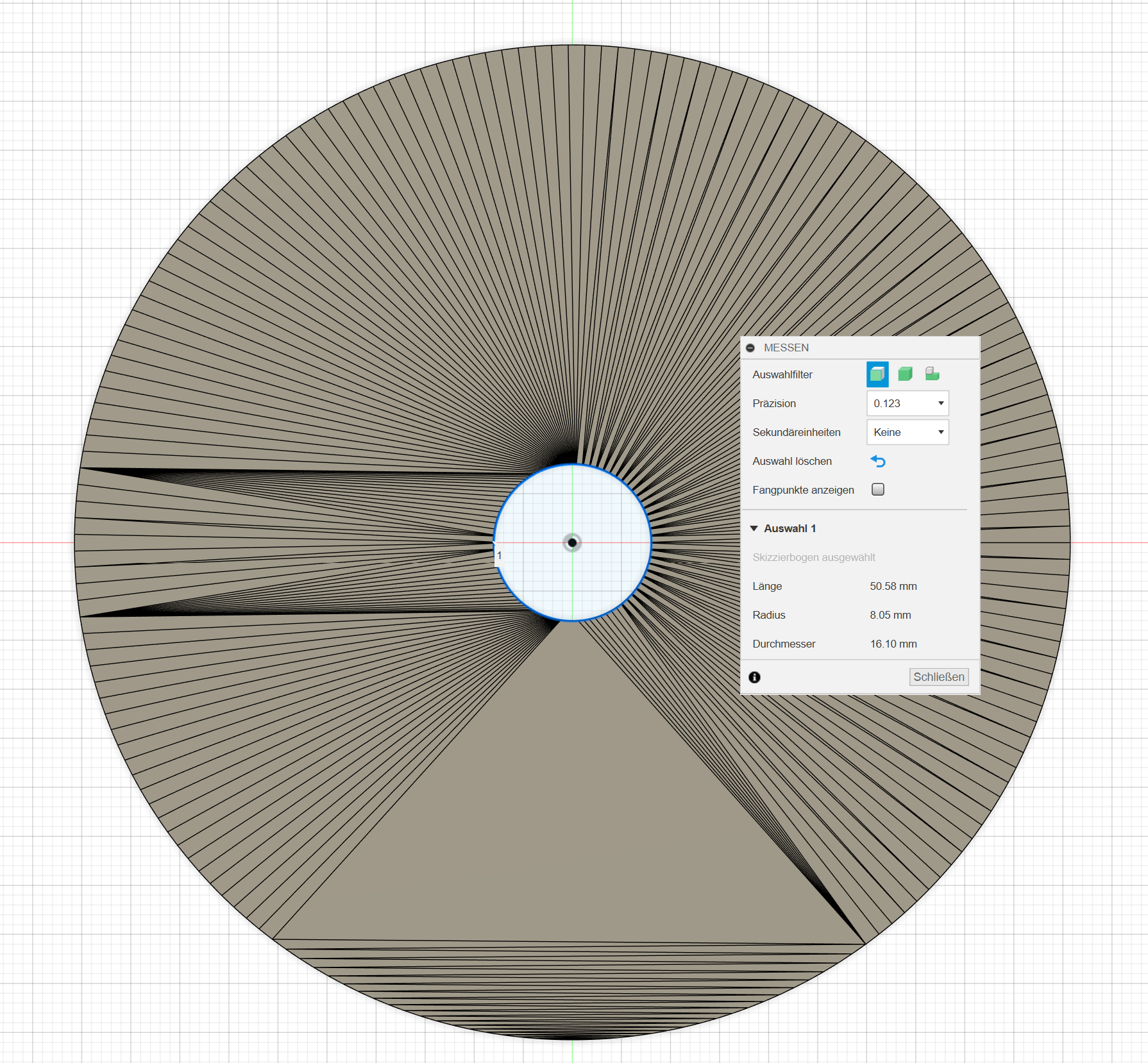Open the Präzision dropdown
This screenshot has height=1063, width=1148.
[x=907, y=403]
